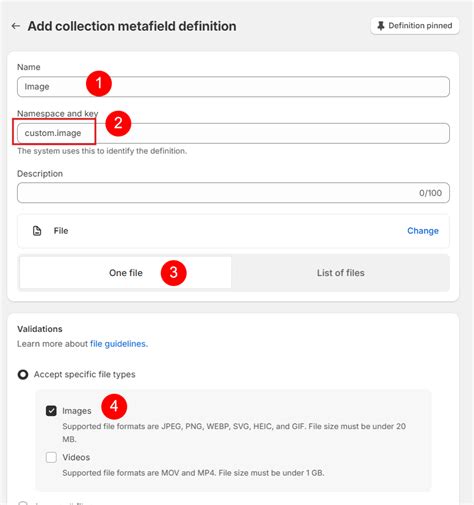
Task: Open the file guidelines link
Action: (119, 344)
